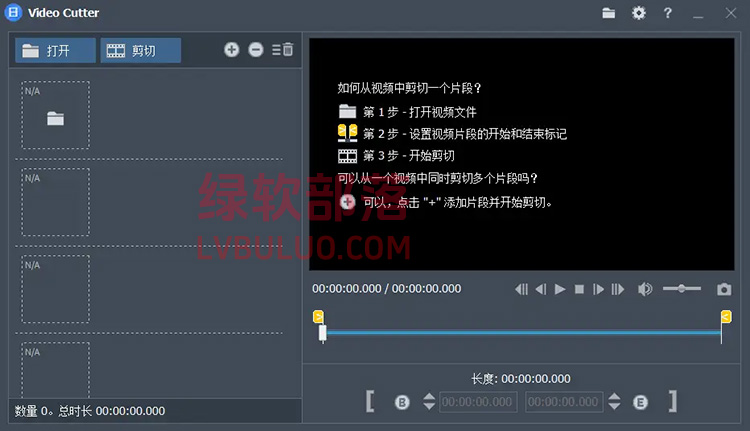Select the fourth N/A segment slot
Viewport: 750px width, 431px height.
click(x=55, y=369)
